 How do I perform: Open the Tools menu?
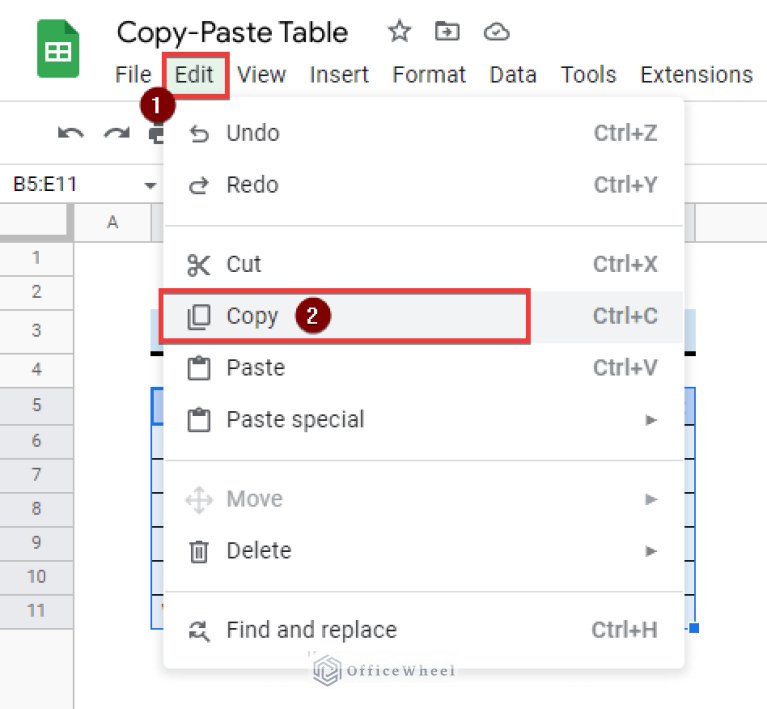588,75
